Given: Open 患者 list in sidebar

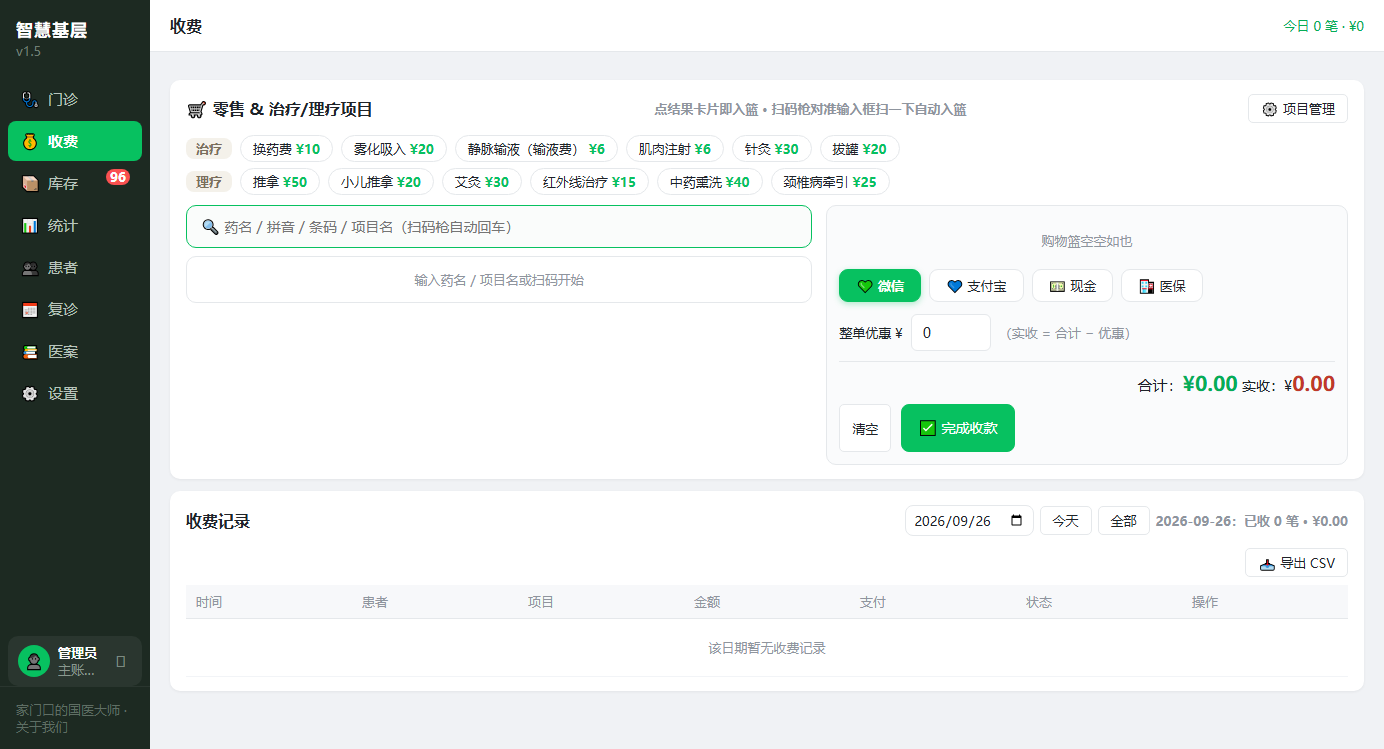Looking at the screenshot, I should (75, 267).
